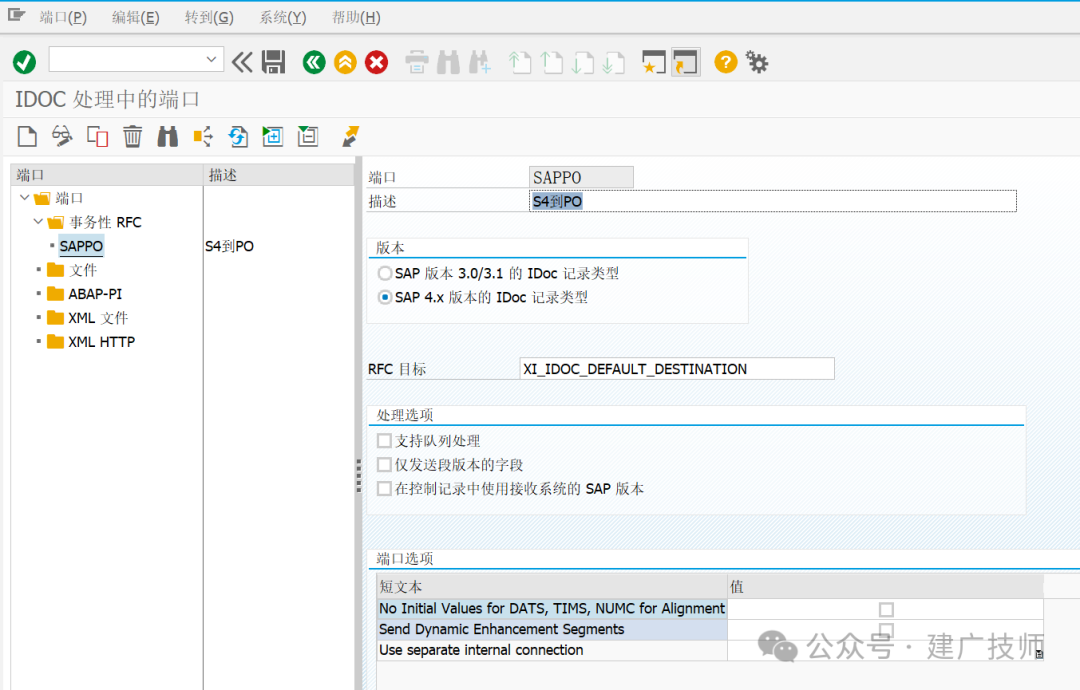Click the red Cancel icon
This screenshot has height=690, width=1080.
(x=377, y=63)
